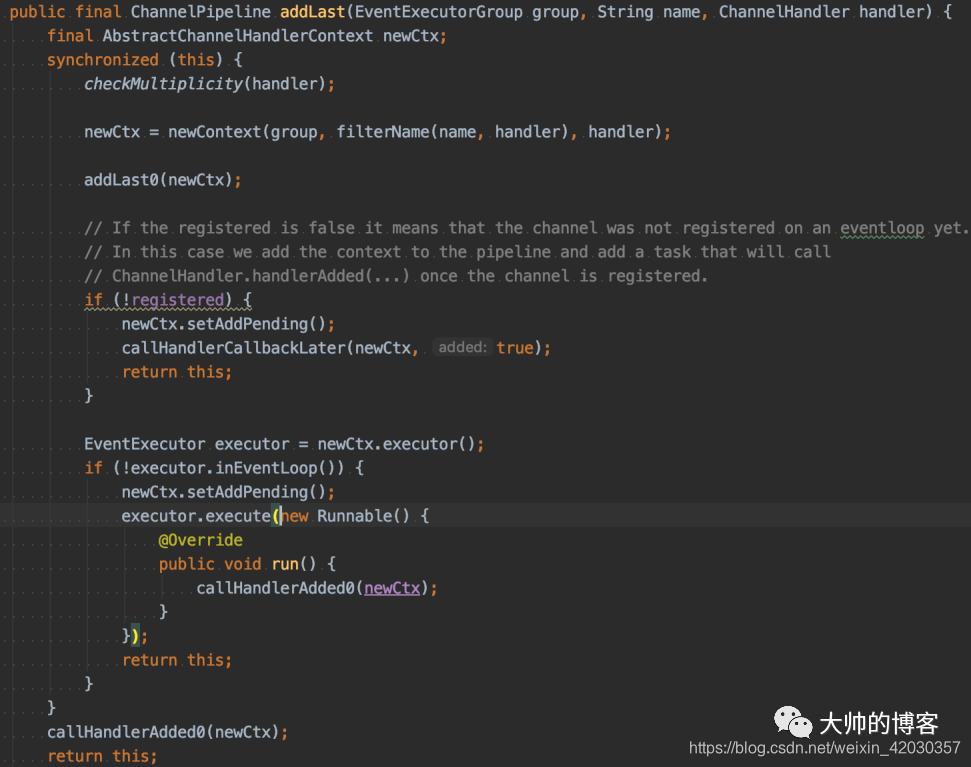Click the newContext call on the newCtx assignment line
The height and width of the screenshot is (767, 971).
214,132
